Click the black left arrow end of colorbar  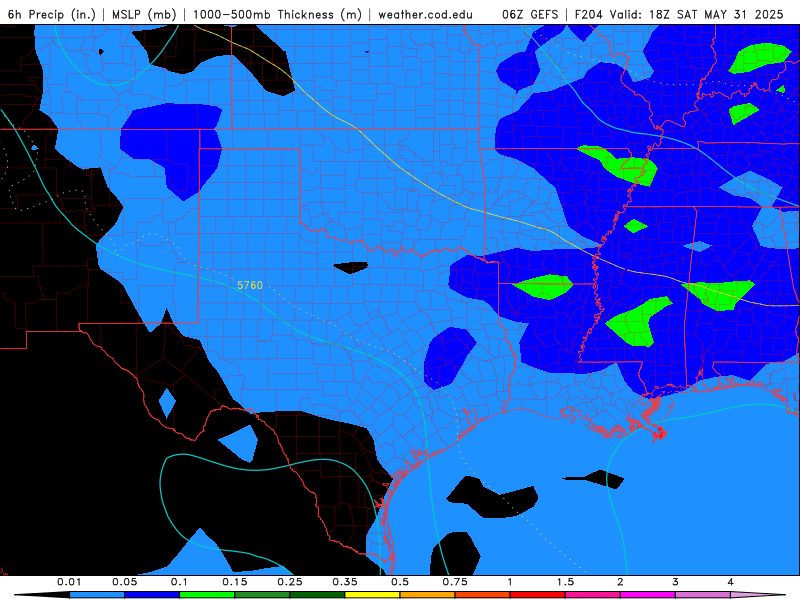pyautogui.click(x=42, y=595)
